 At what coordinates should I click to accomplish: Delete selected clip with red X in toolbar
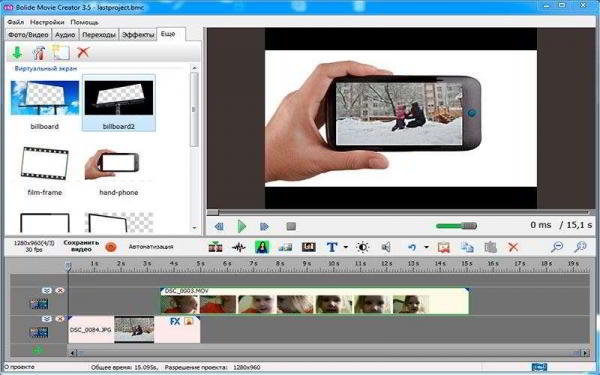tap(513, 247)
